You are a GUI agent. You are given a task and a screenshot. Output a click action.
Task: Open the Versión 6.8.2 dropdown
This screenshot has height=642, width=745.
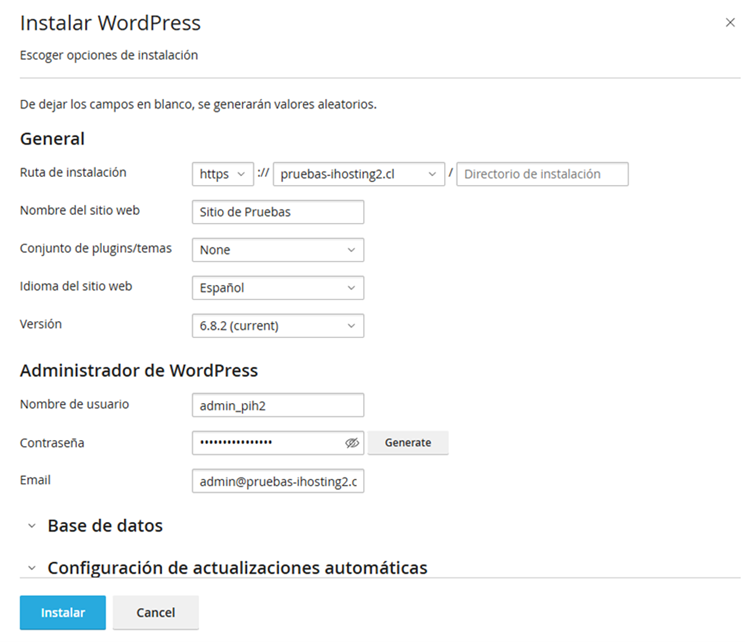pos(278,326)
